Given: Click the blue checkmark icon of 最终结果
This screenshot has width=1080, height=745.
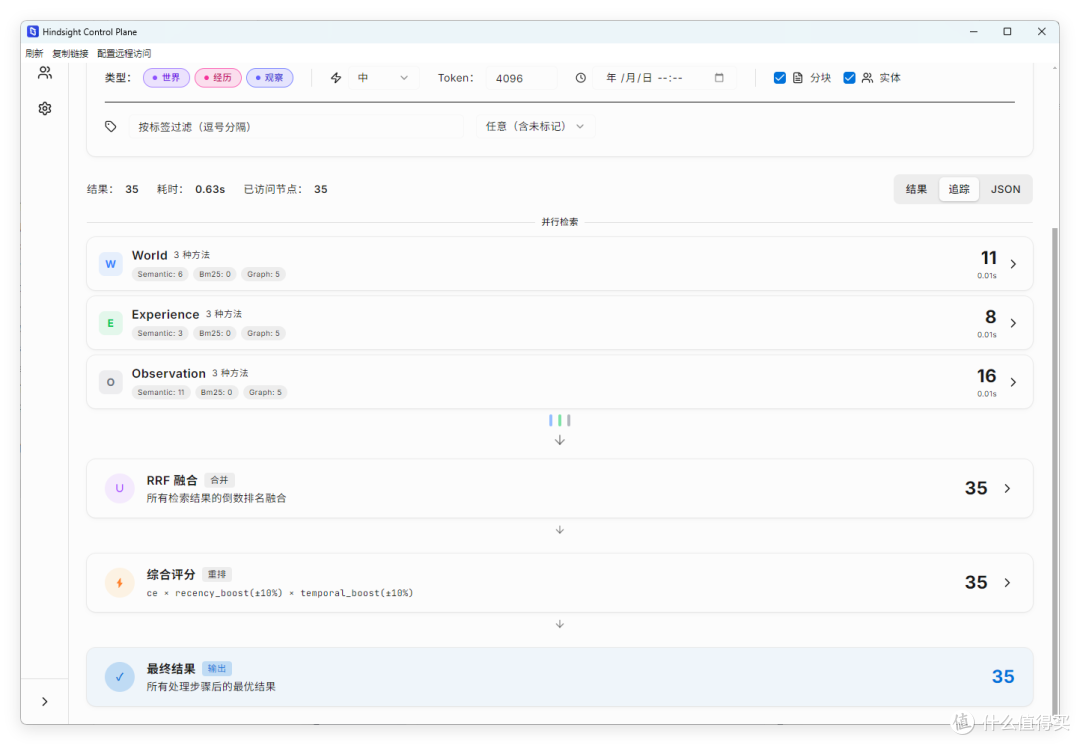Looking at the screenshot, I should coord(120,677).
